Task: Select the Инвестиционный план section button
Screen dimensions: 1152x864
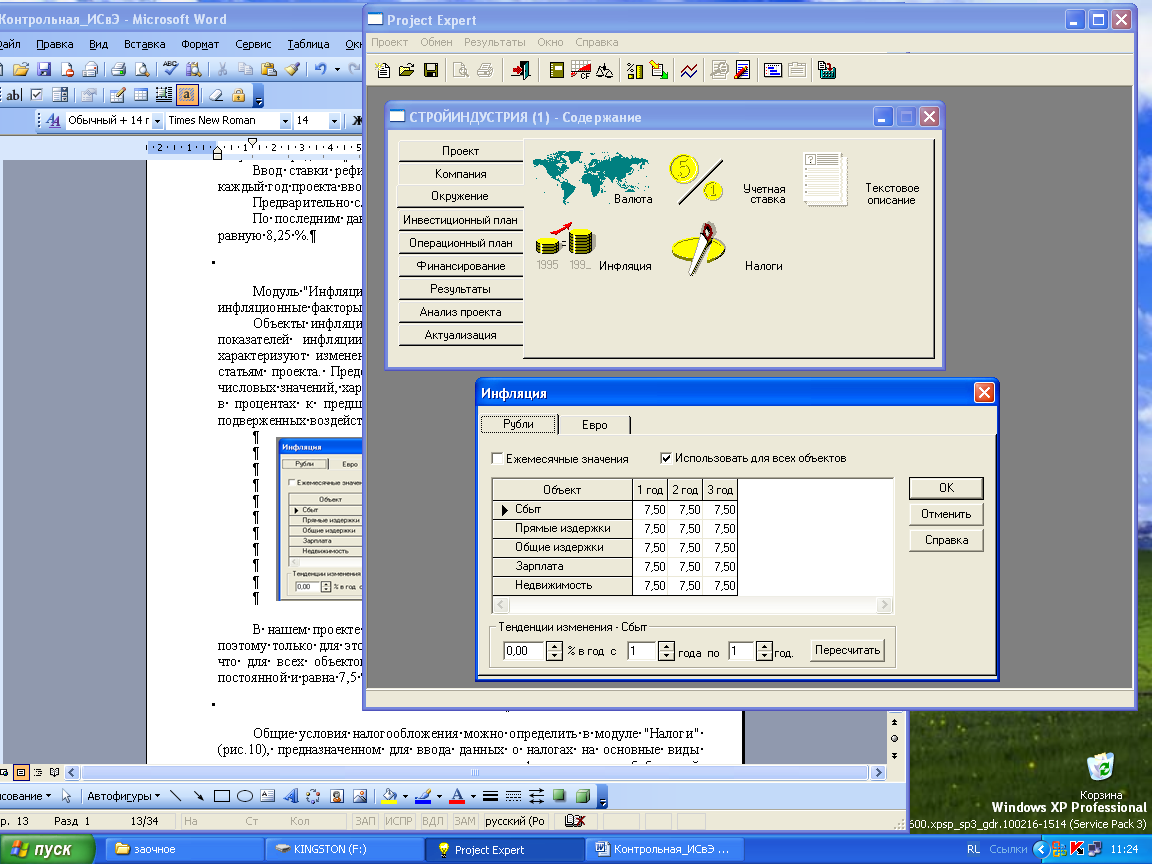Action: click(461, 220)
